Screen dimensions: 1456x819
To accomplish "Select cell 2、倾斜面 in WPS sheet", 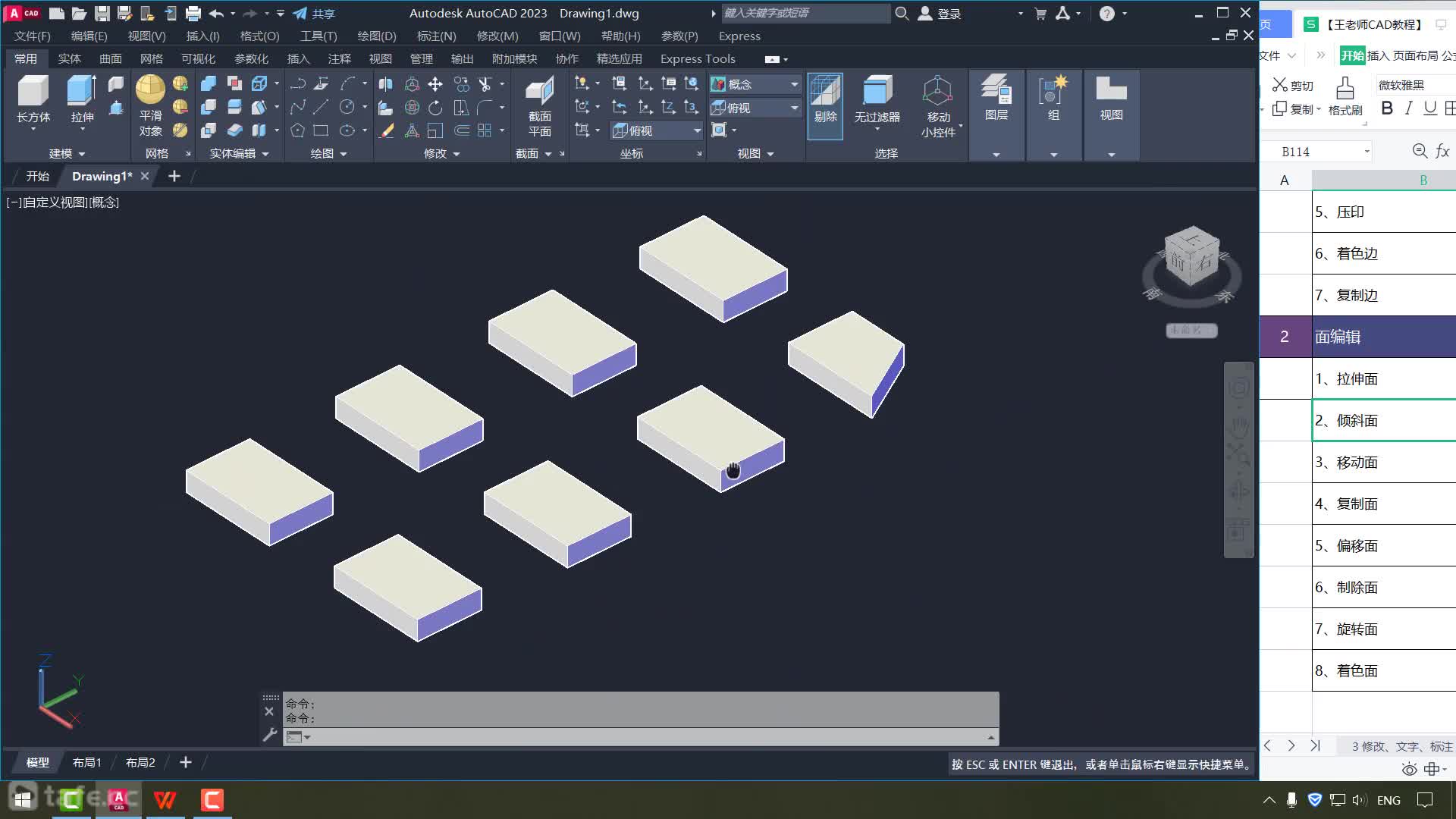I will click(x=1384, y=420).
